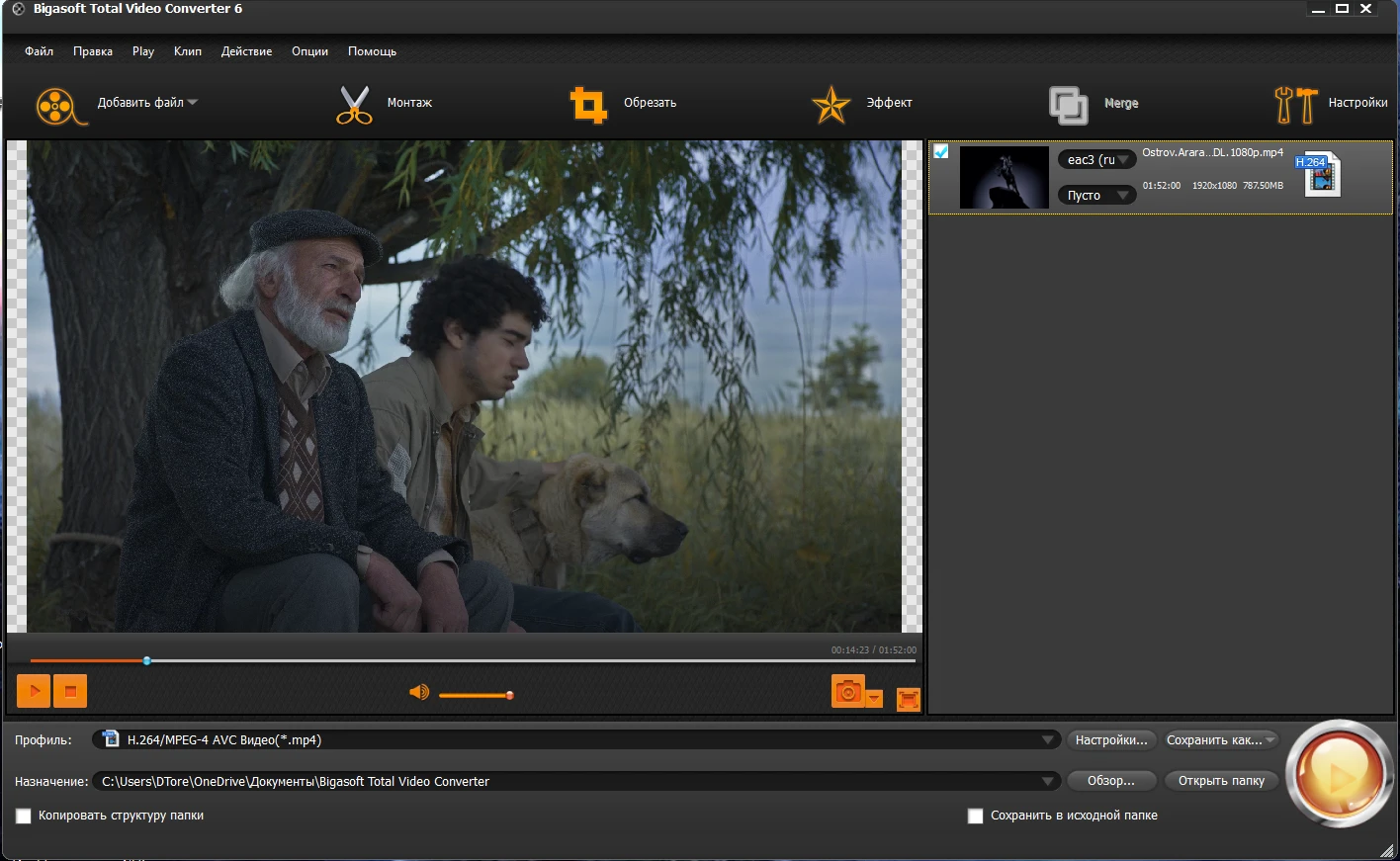Enable Копировать структуру папки checkbox

(x=24, y=817)
